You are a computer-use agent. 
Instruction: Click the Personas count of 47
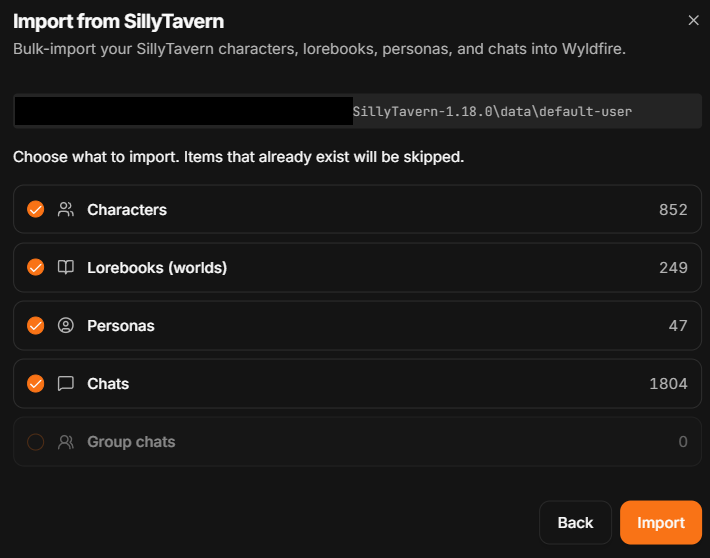[x=678, y=326]
